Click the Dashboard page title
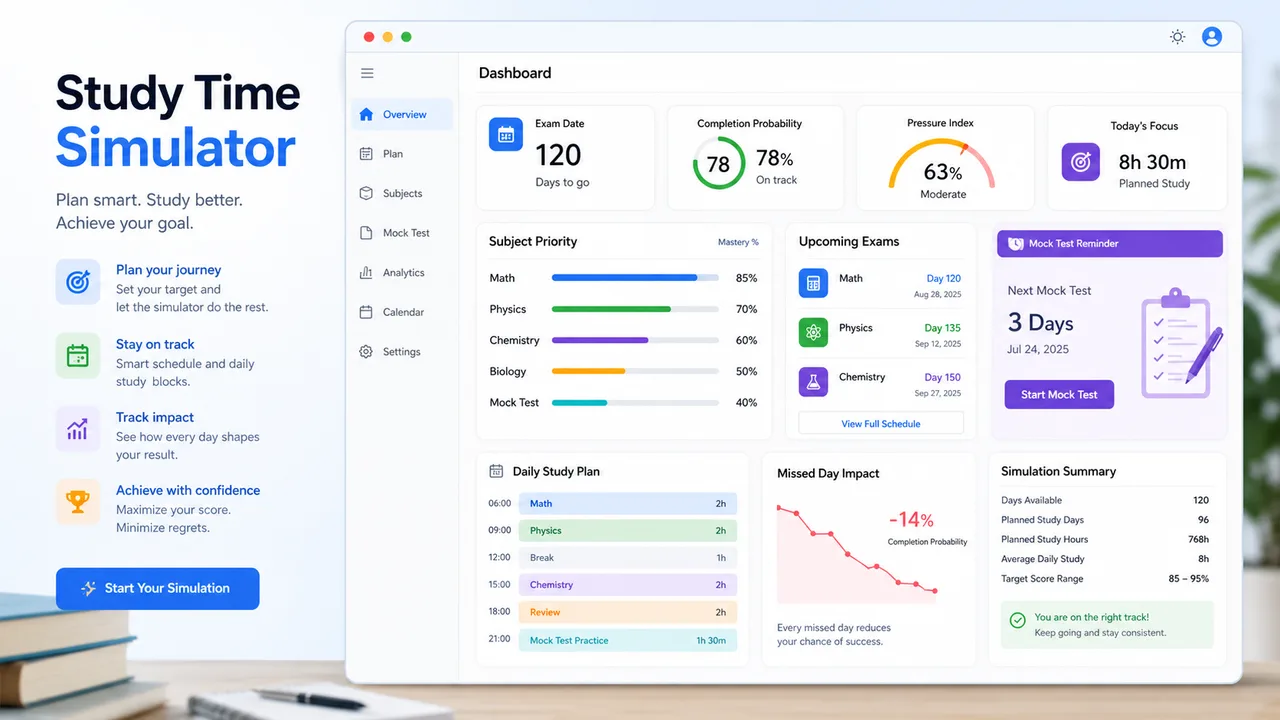1280x720 pixels. 515,73
